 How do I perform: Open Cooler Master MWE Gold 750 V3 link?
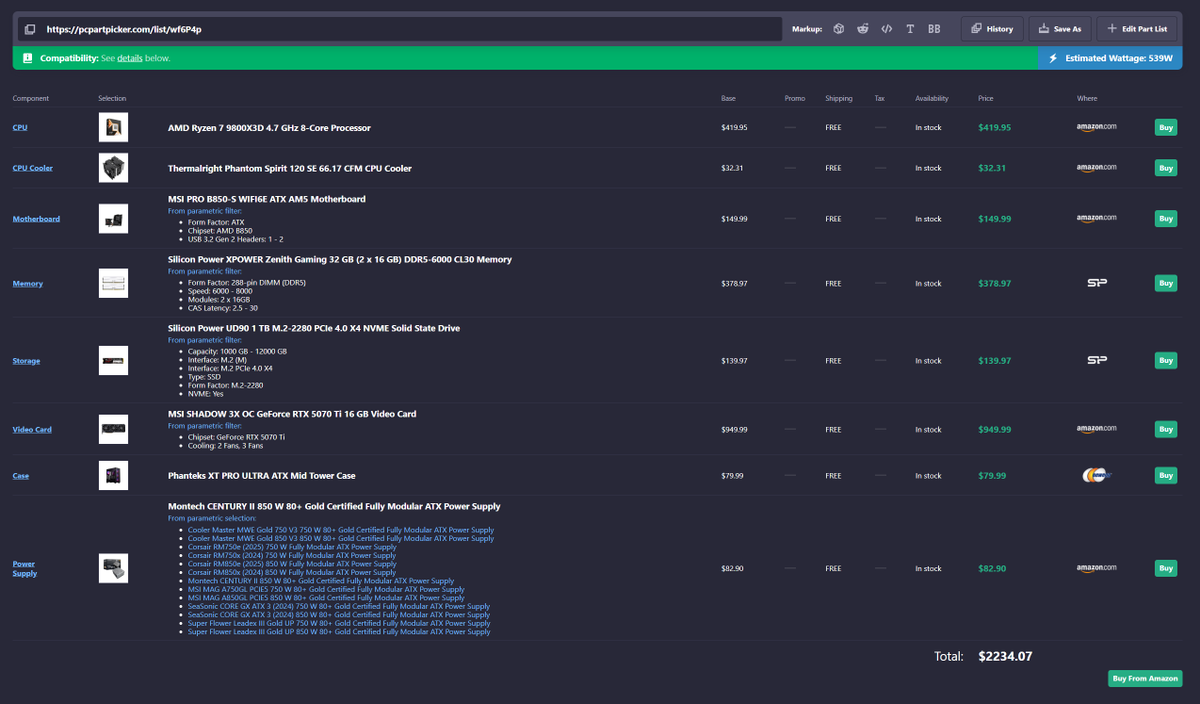coord(341,530)
